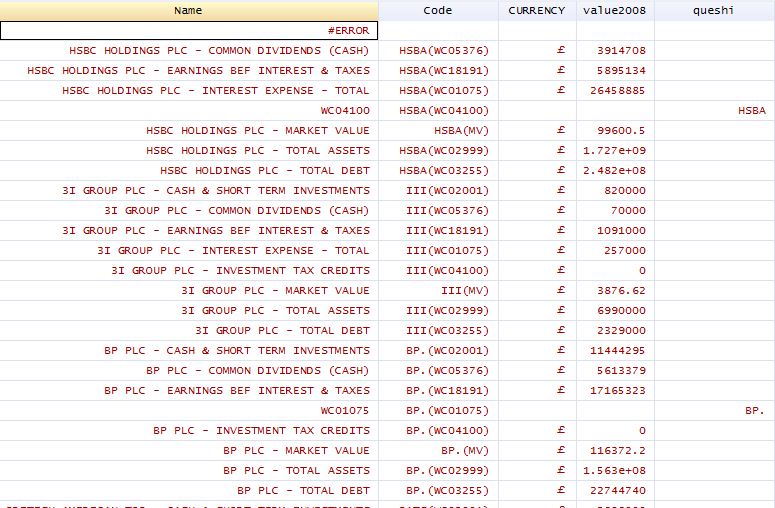Select the #ERROR cell
Viewport: 775px width, 508px height.
tap(189, 31)
